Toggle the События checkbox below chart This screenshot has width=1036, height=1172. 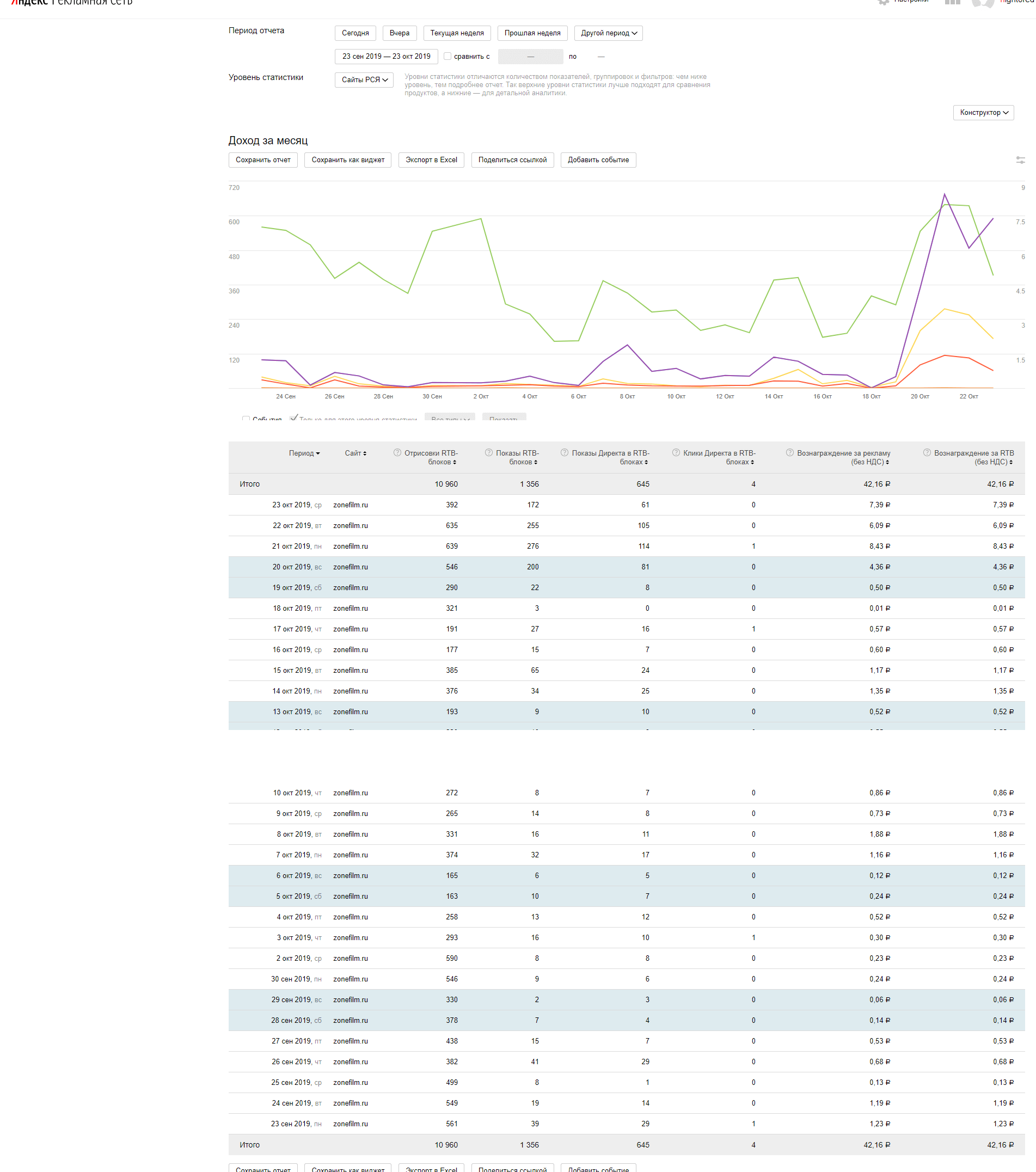[246, 419]
